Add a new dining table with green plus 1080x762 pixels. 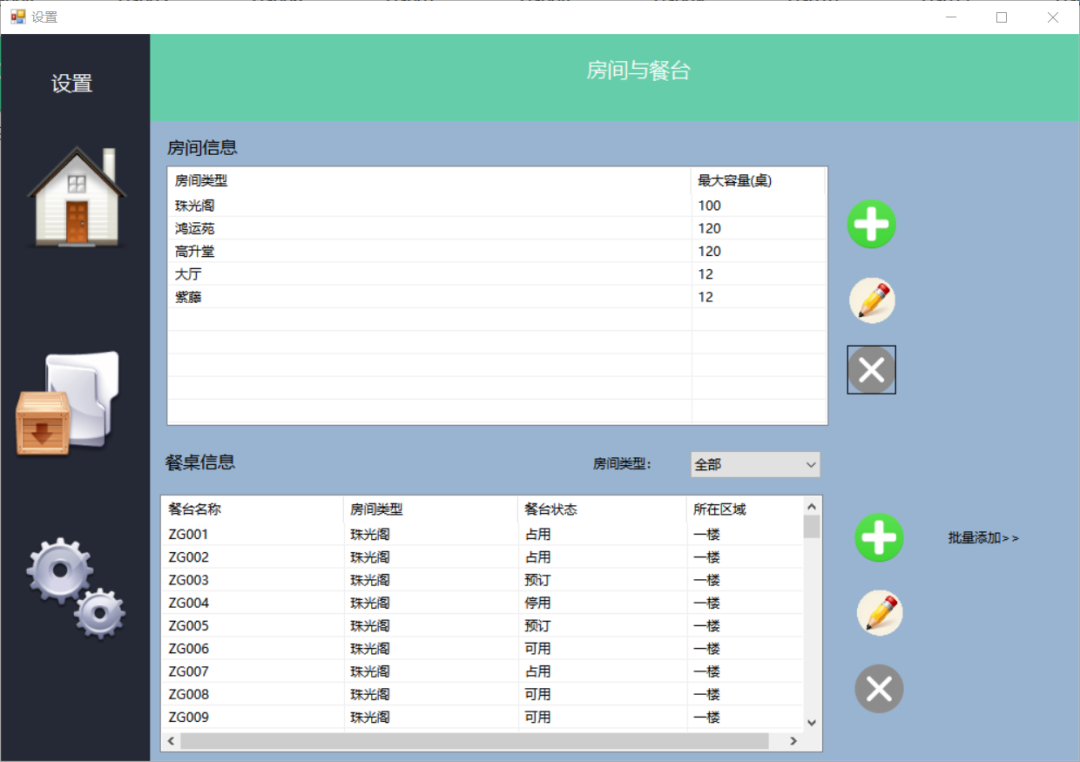[878, 538]
